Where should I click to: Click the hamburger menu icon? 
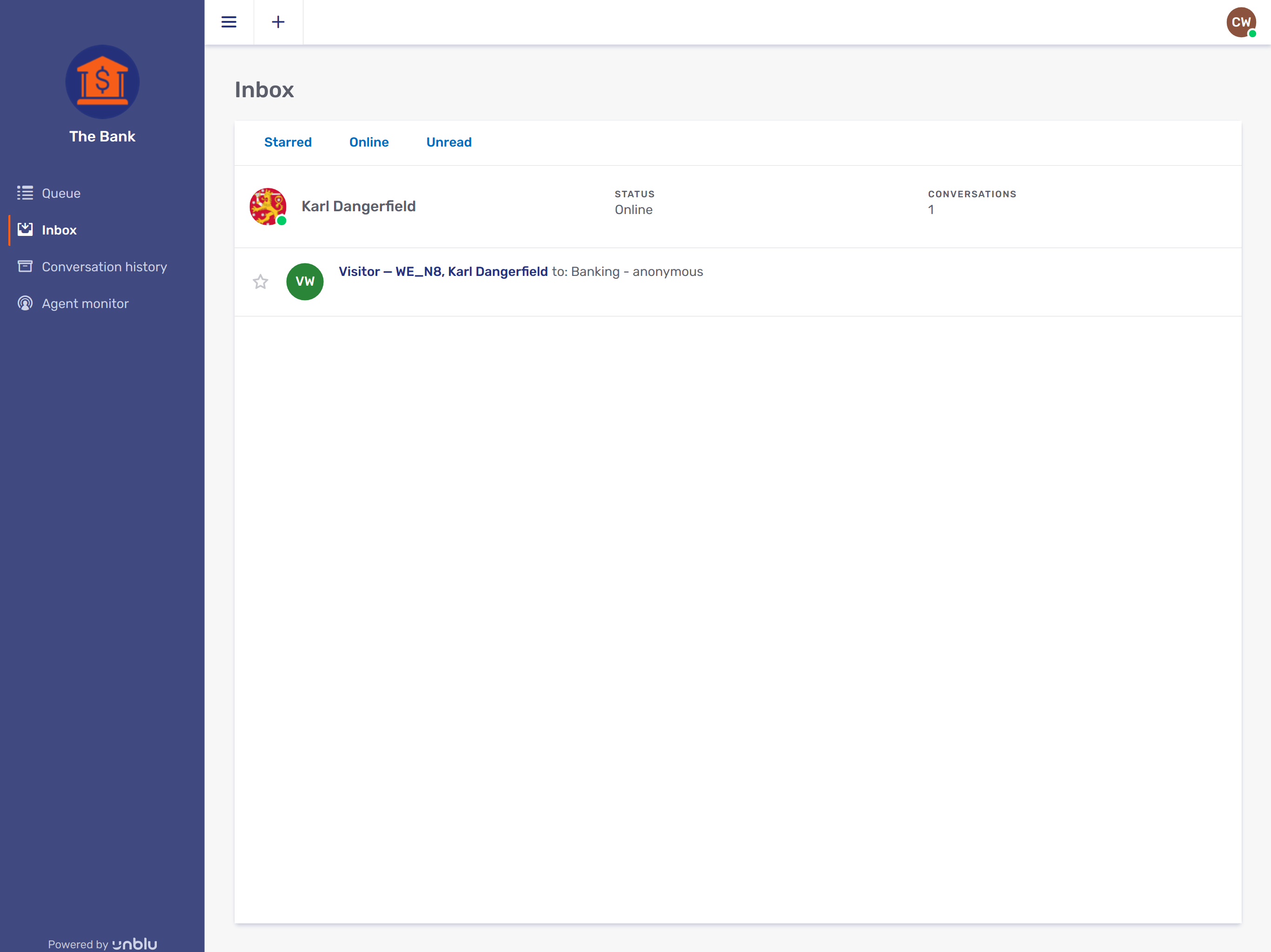coord(229,22)
